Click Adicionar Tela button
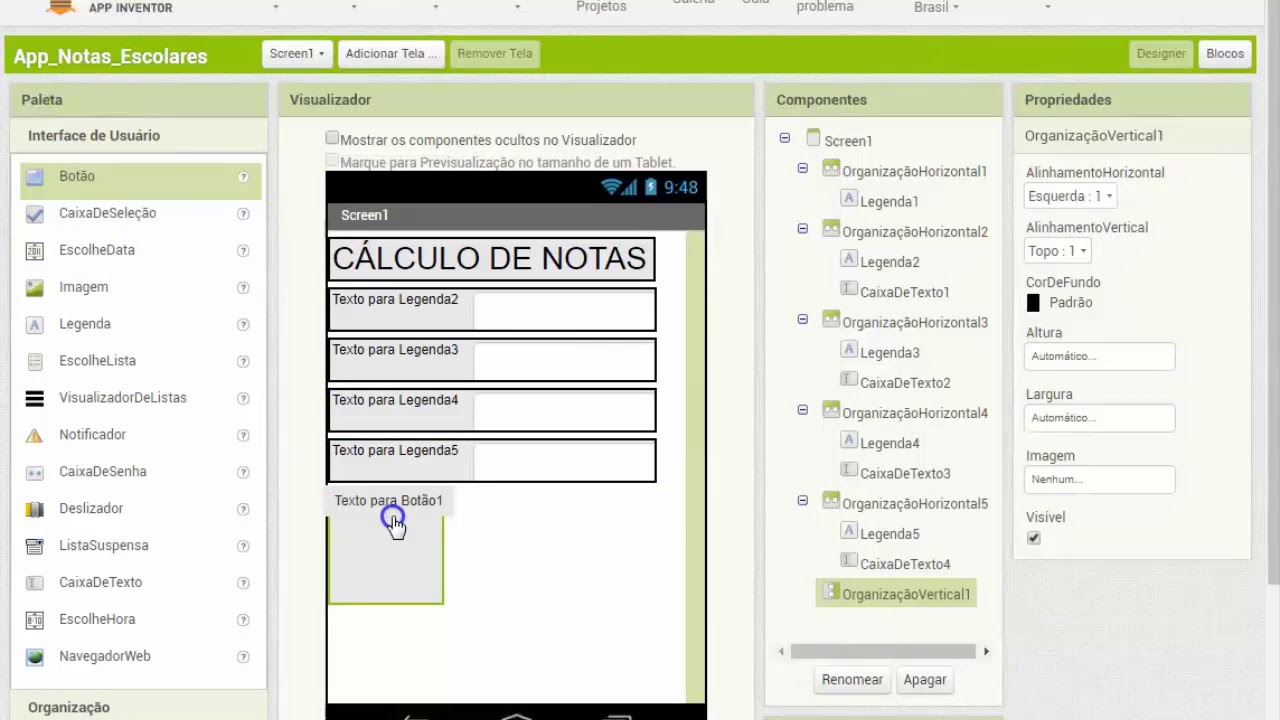The width and height of the screenshot is (1280, 720). (391, 54)
